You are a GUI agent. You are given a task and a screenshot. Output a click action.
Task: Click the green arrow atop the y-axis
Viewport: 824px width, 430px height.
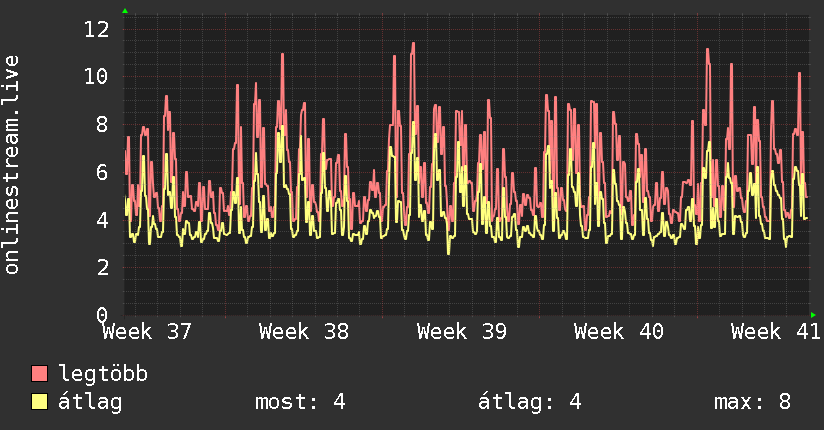coord(125,11)
